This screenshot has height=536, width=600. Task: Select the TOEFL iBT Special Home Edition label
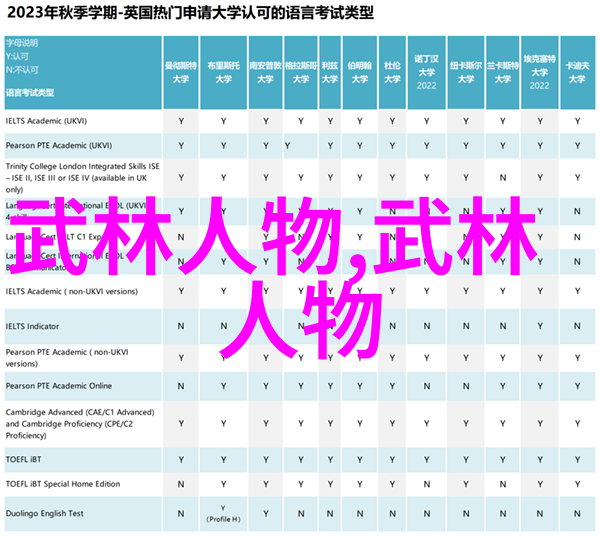coord(63,484)
